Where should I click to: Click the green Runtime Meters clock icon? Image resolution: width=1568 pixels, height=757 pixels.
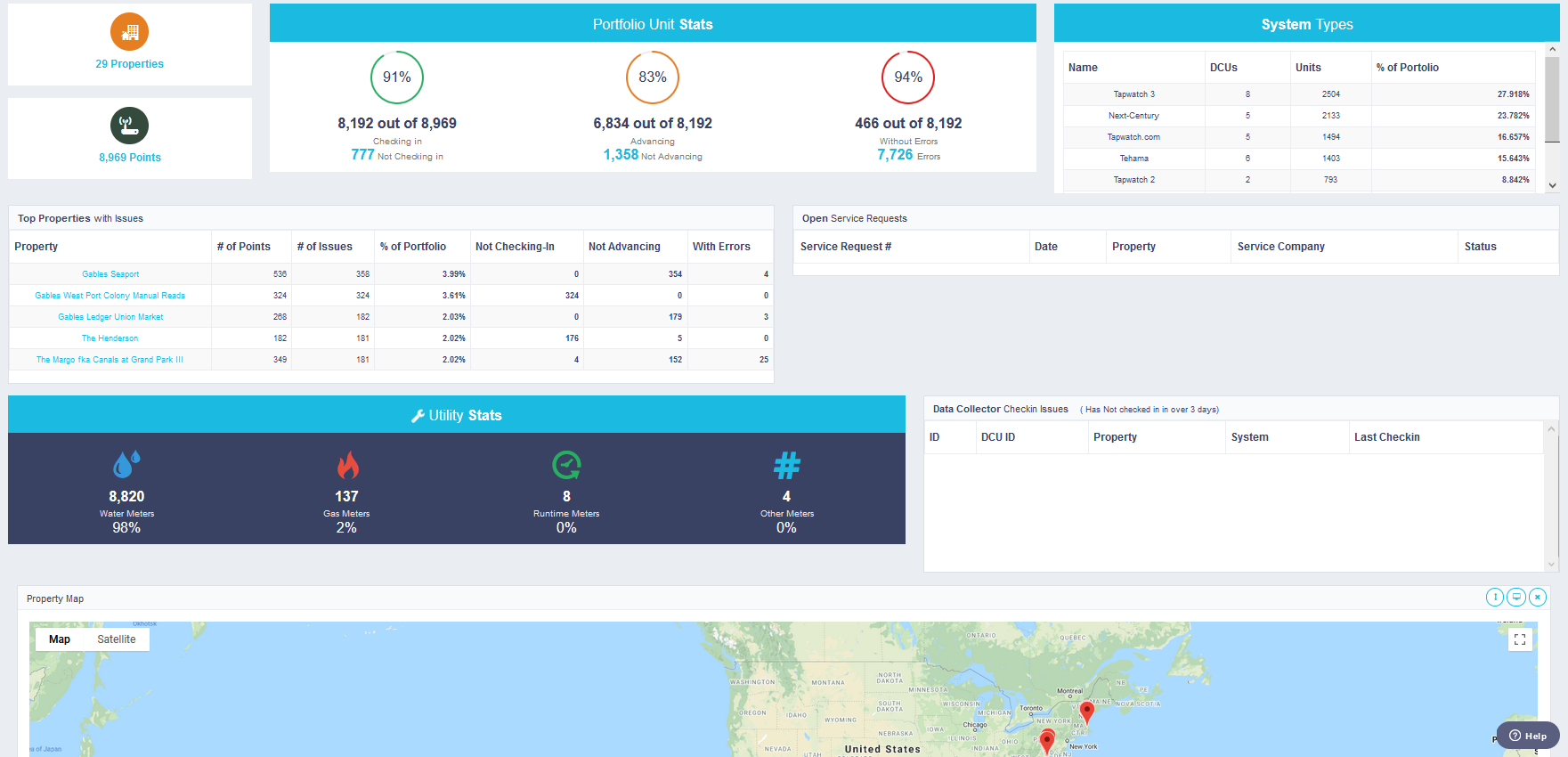click(566, 465)
